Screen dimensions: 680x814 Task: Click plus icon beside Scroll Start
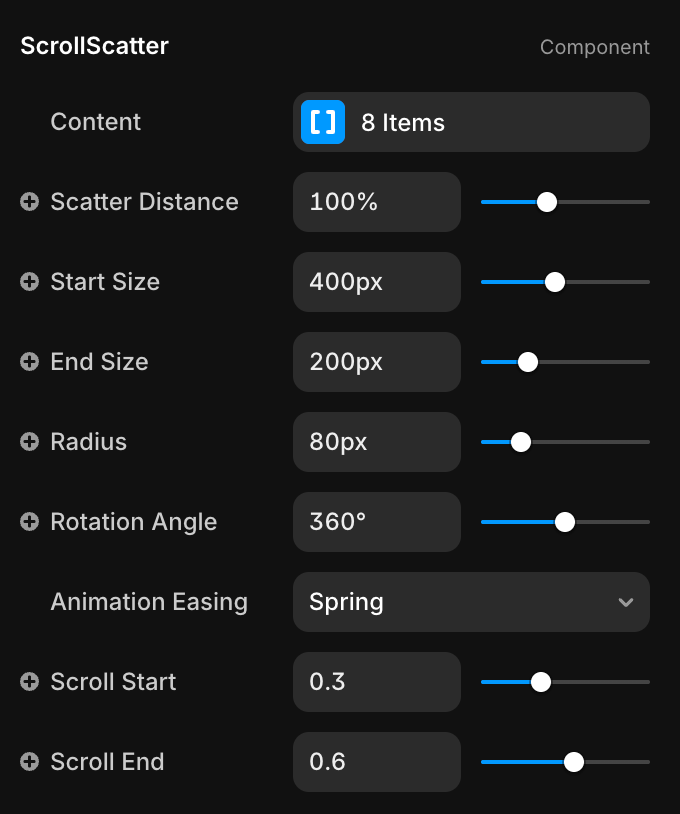click(30, 682)
